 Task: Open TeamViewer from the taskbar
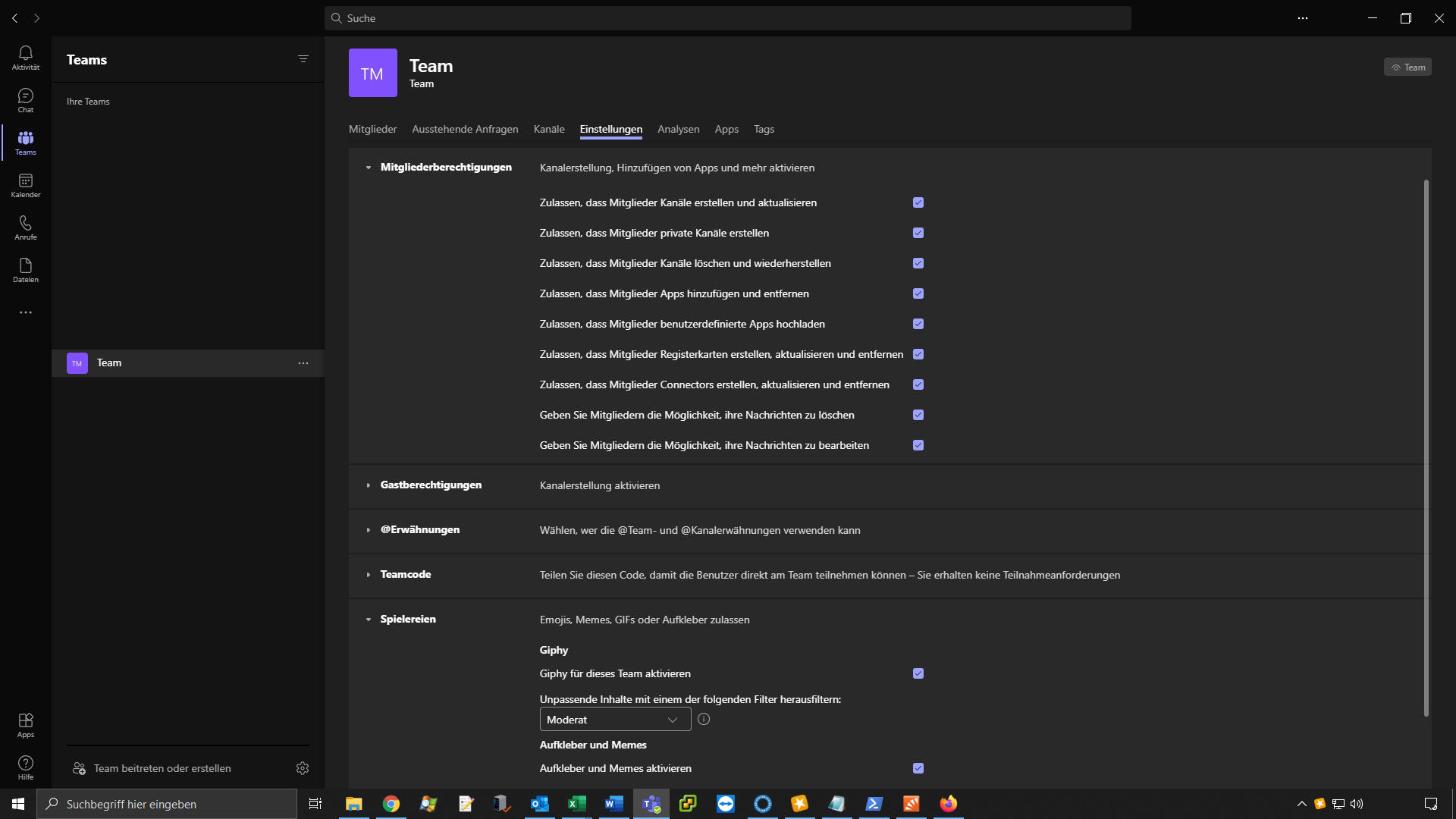coord(726,804)
